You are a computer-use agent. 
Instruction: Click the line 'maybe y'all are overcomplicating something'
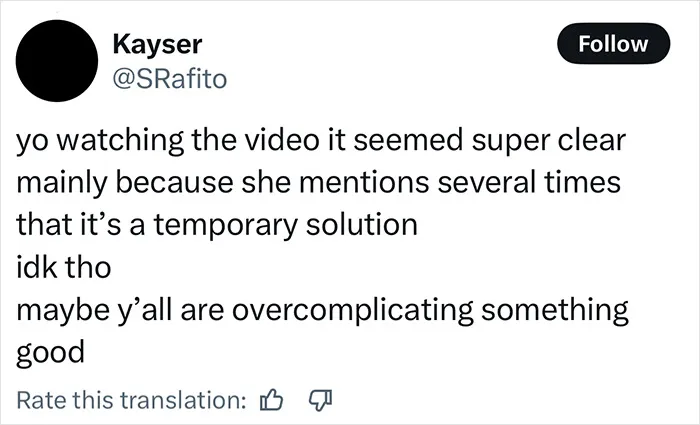pos(322,310)
